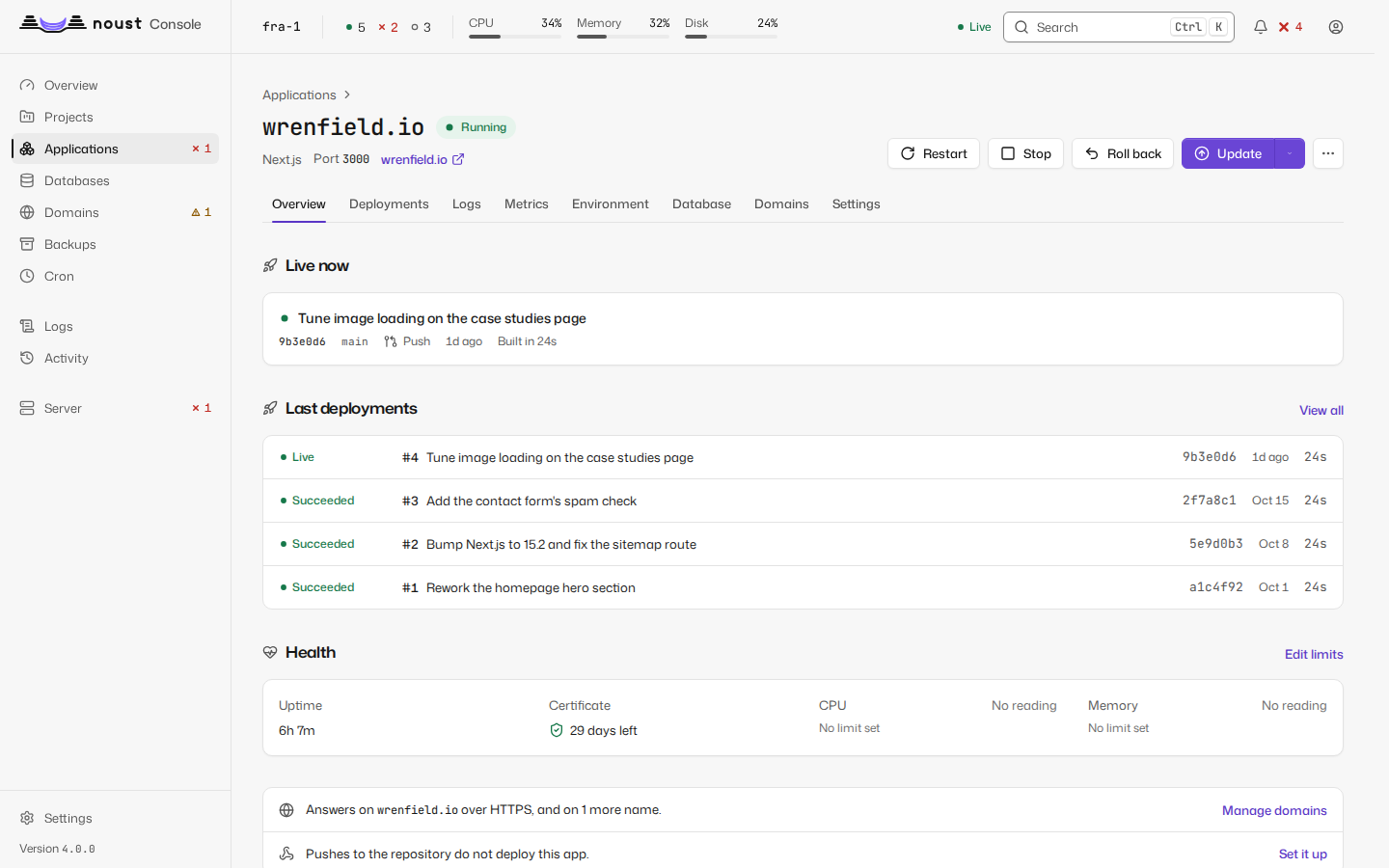
Task: Click the external link icon beside wrenfield.io
Action: click(x=458, y=159)
